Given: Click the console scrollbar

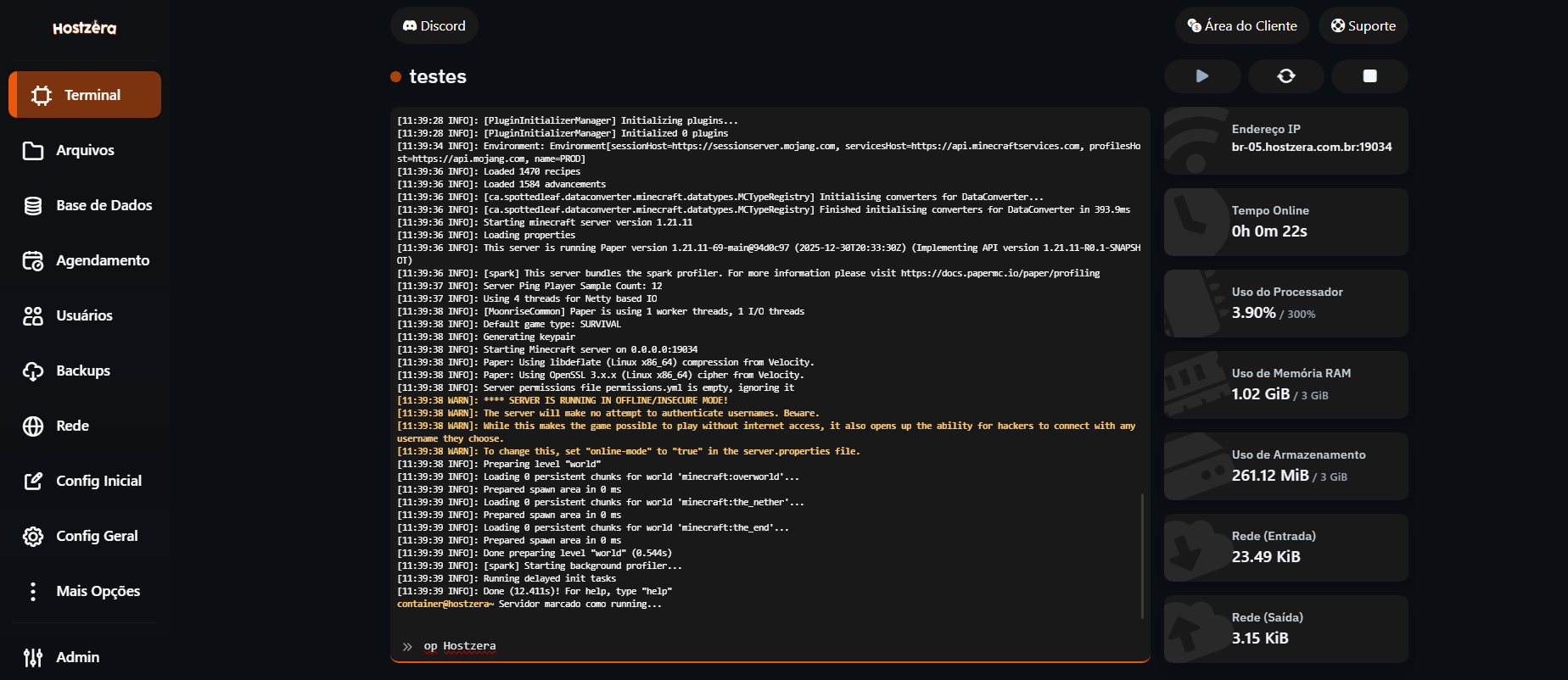Looking at the screenshot, I should click(1142, 555).
